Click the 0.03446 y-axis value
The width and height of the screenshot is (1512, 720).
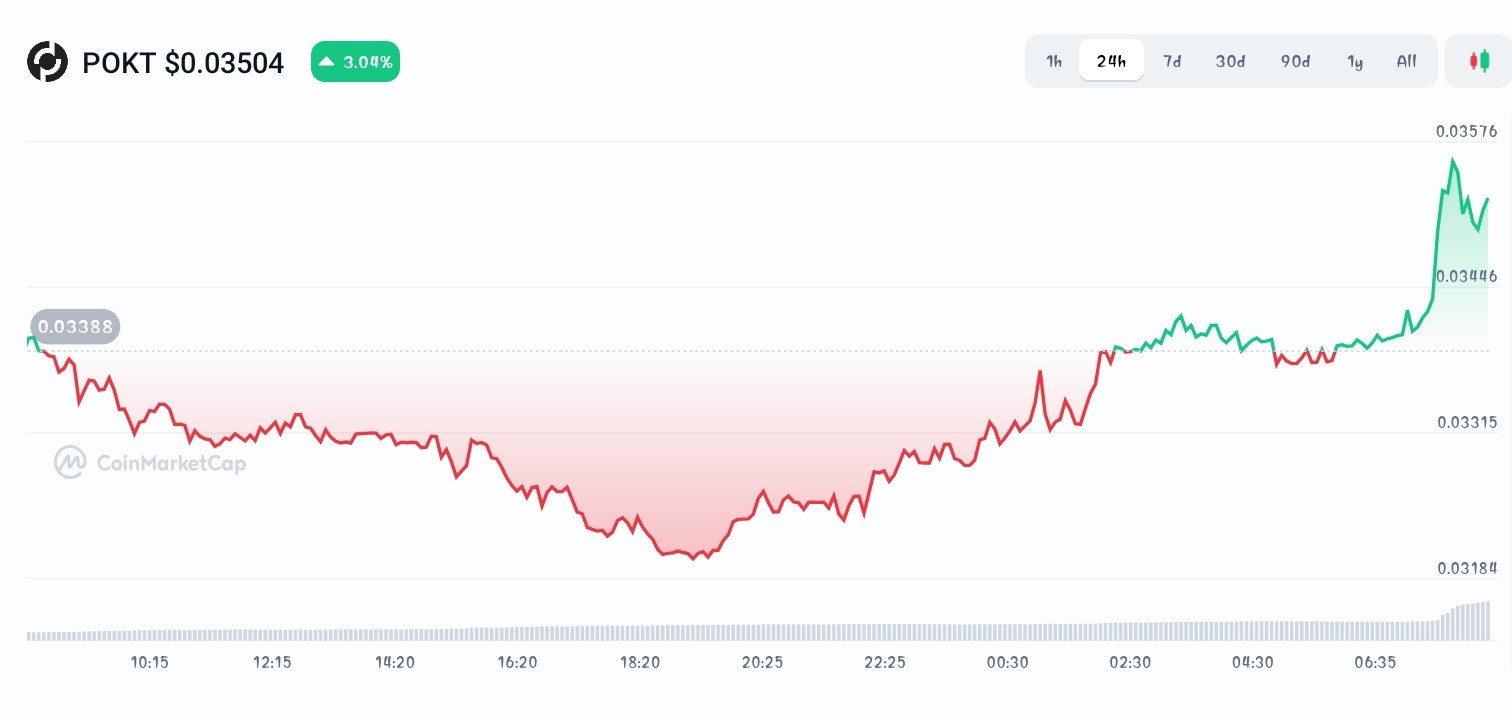pyautogui.click(x=1466, y=276)
